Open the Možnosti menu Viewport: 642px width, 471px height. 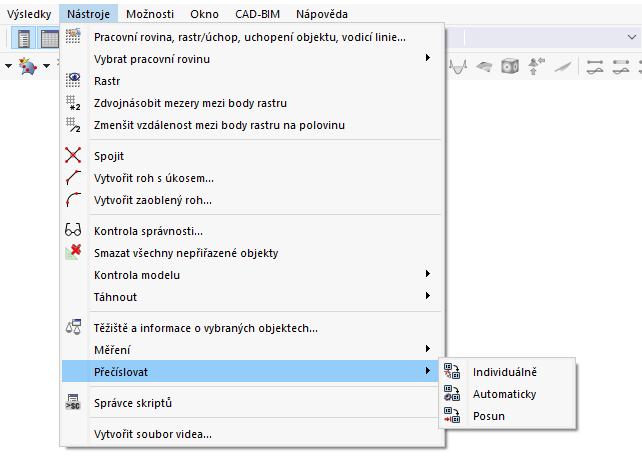150,14
